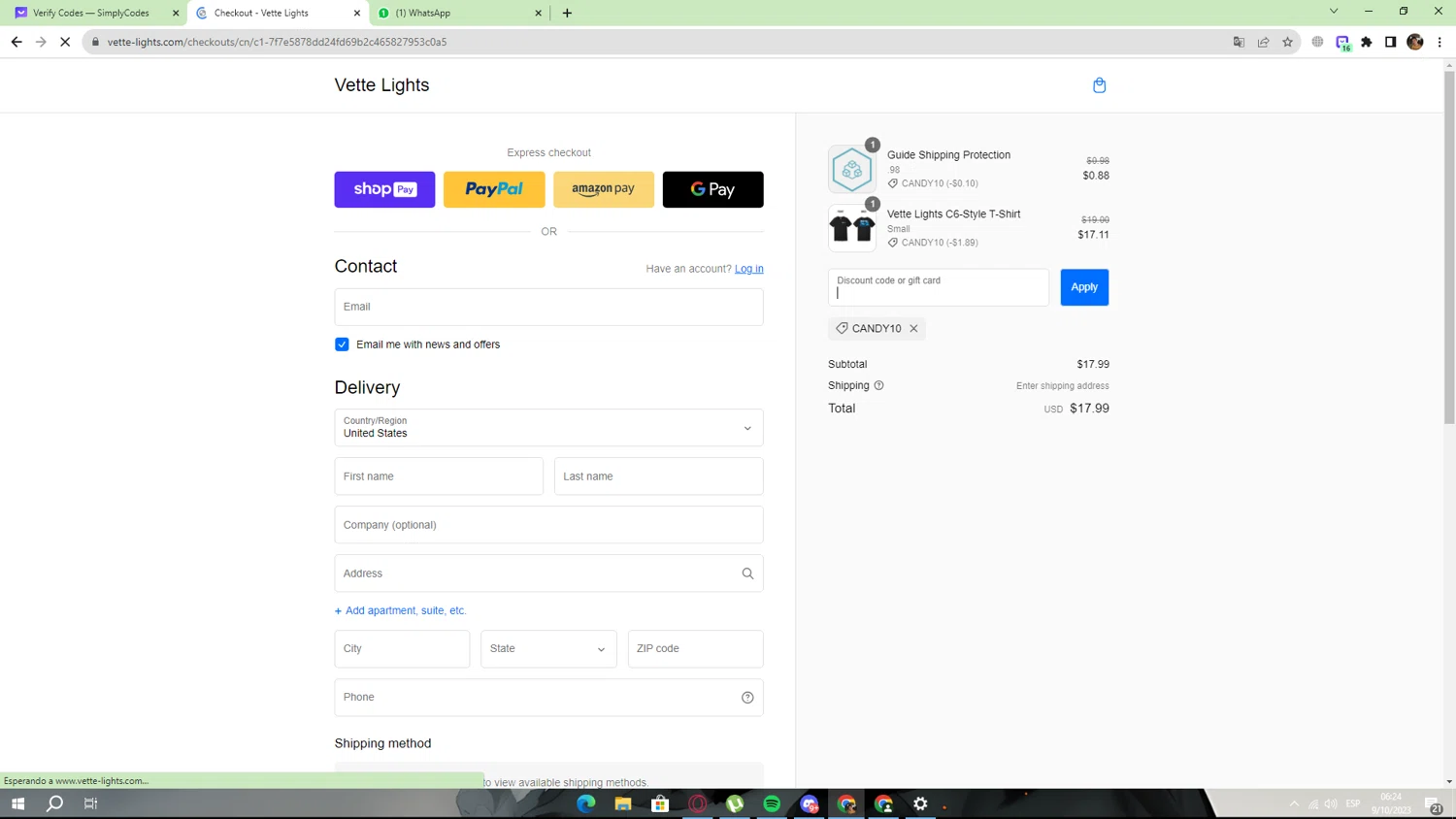Click the Vette Lights store title
1456x819 pixels.
pos(381,85)
